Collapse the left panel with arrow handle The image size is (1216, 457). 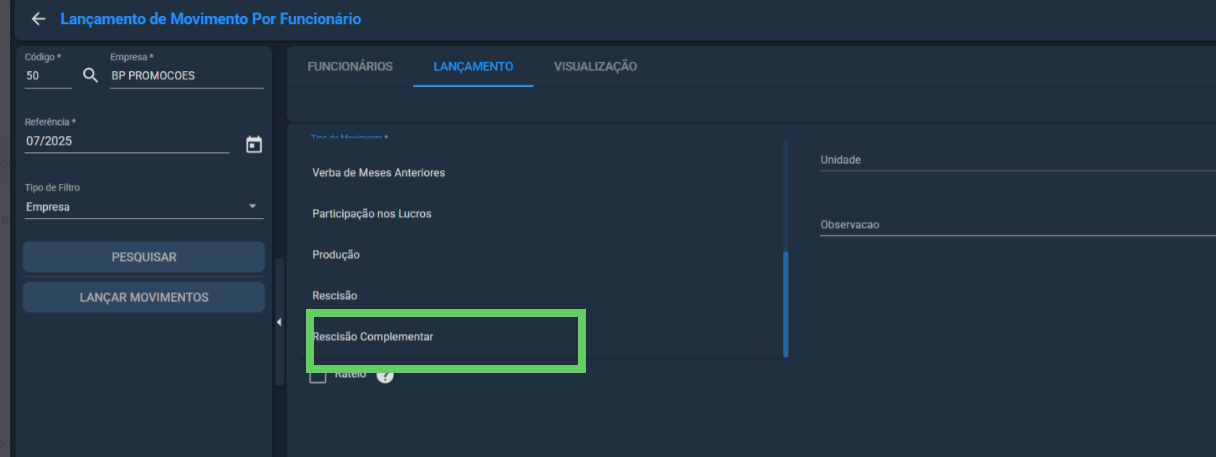point(279,322)
